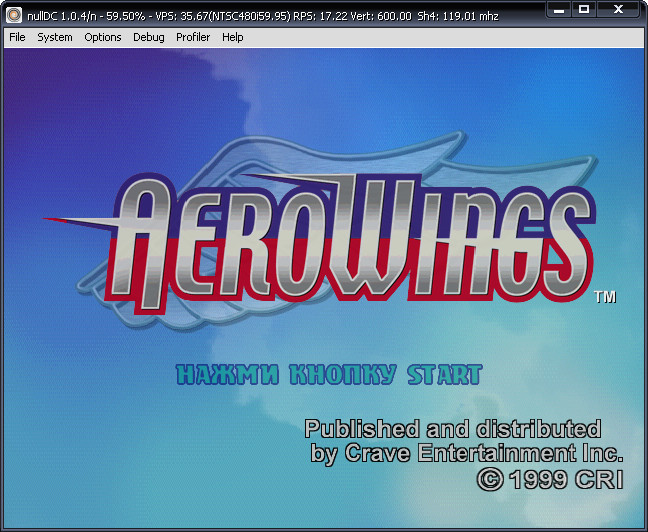Click the 'НАЖМИ КНОПКУ START' prompt
The width and height of the screenshot is (648, 532).
(329, 375)
